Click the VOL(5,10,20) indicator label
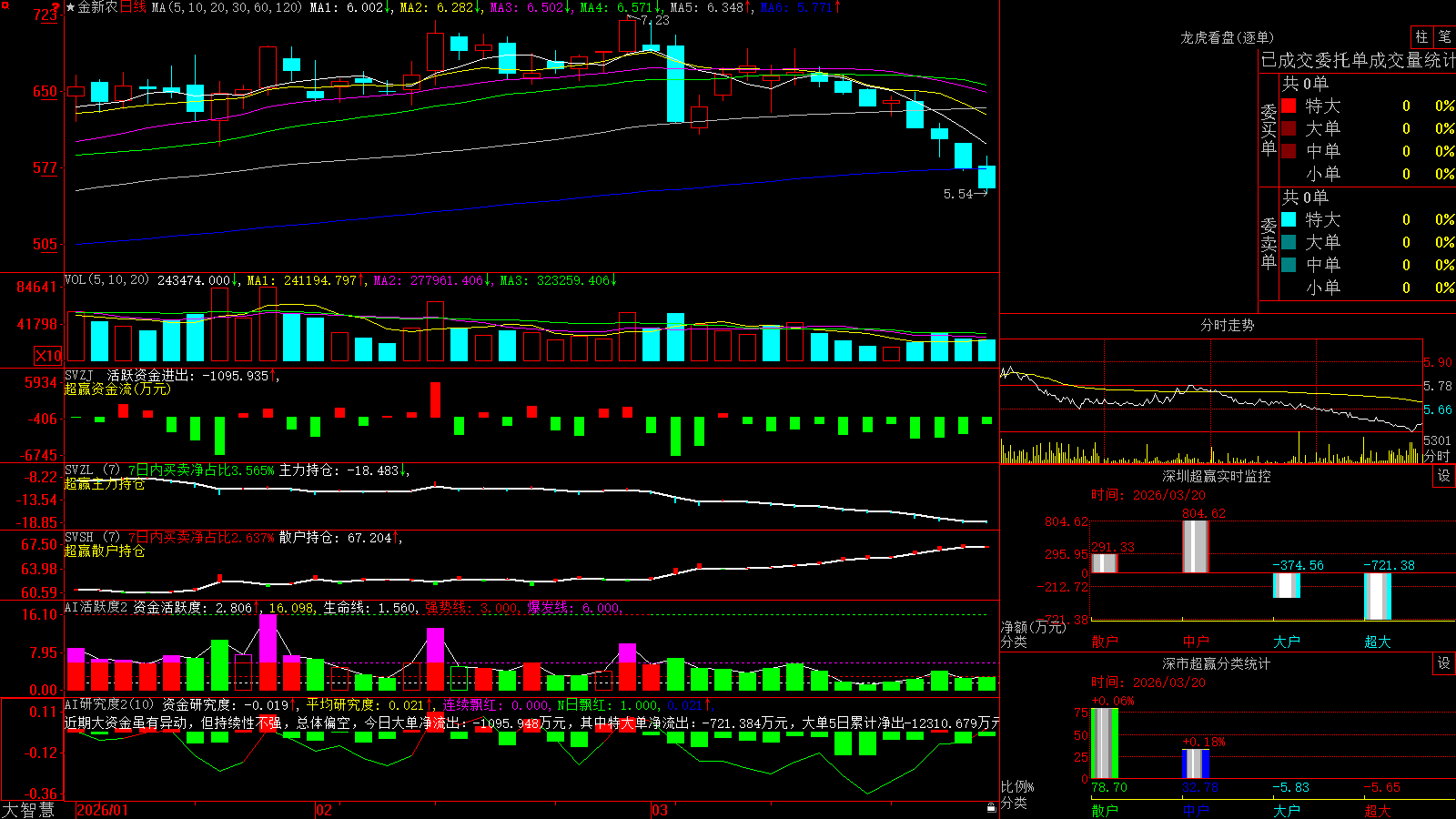Screen dimensions: 1456x819 (106, 279)
